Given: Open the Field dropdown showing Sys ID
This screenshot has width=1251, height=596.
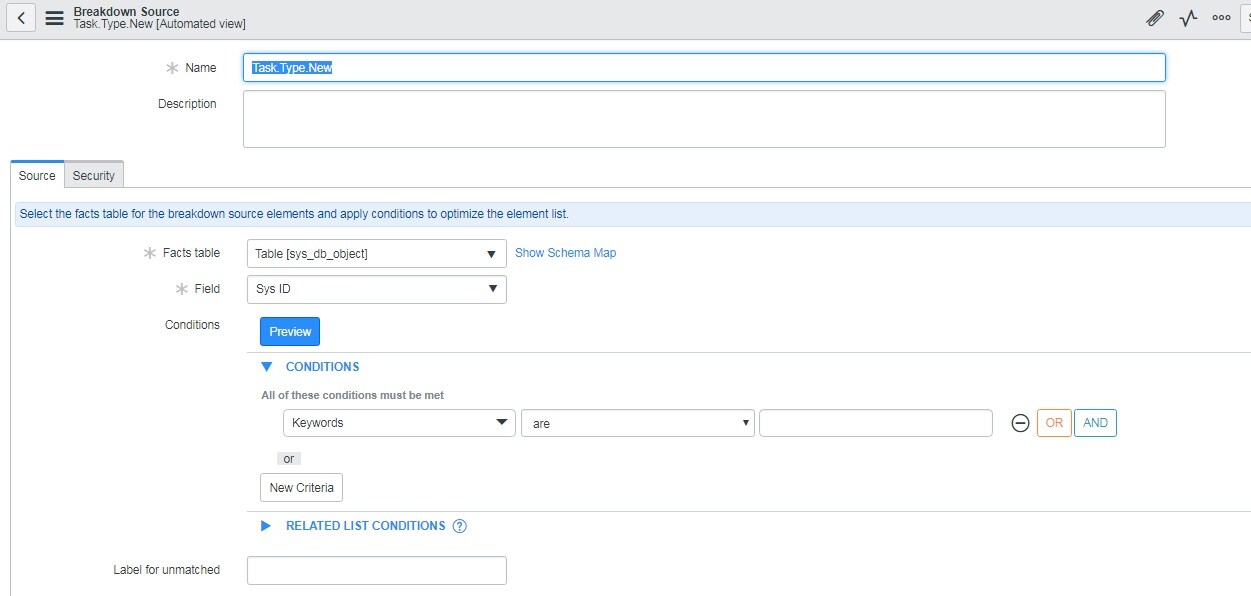Looking at the screenshot, I should click(376, 289).
